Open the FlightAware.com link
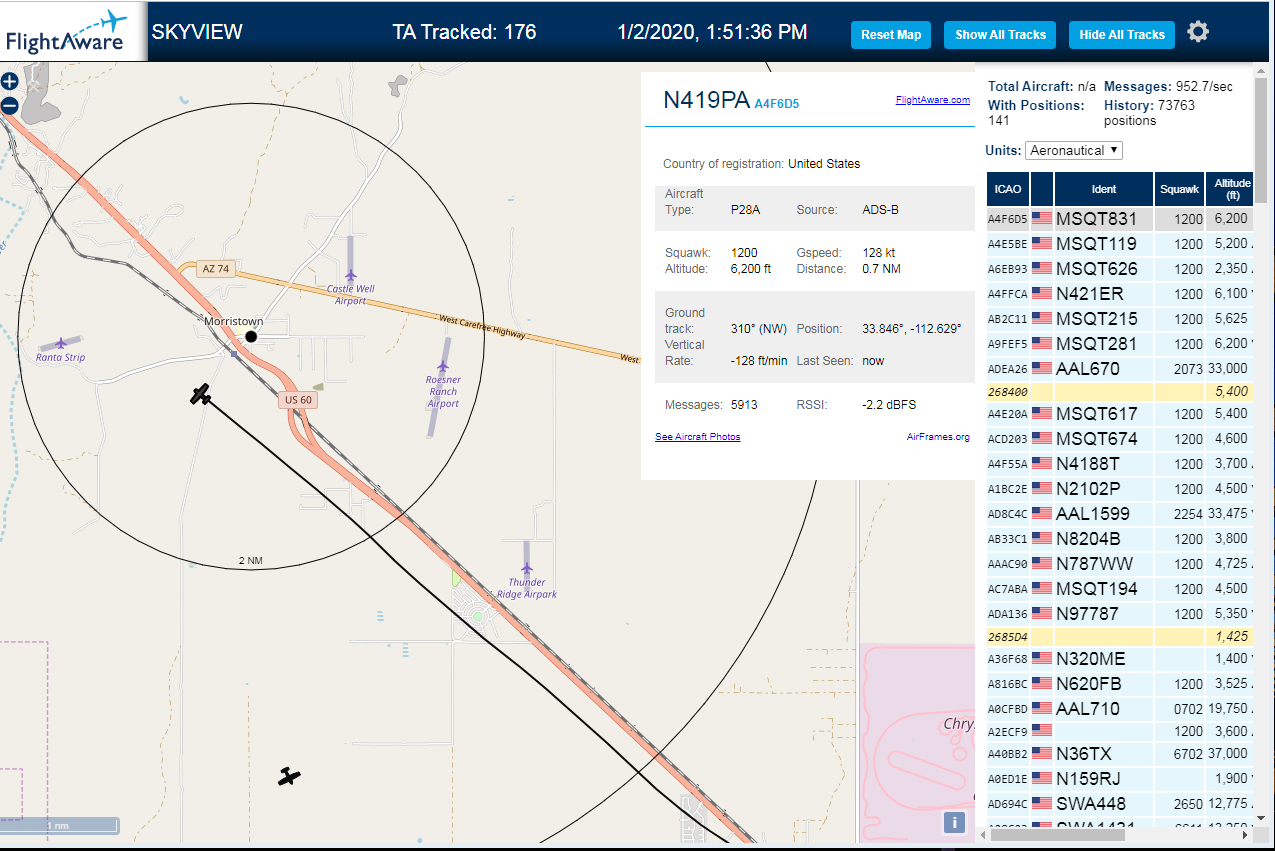1275x851 pixels. [933, 100]
